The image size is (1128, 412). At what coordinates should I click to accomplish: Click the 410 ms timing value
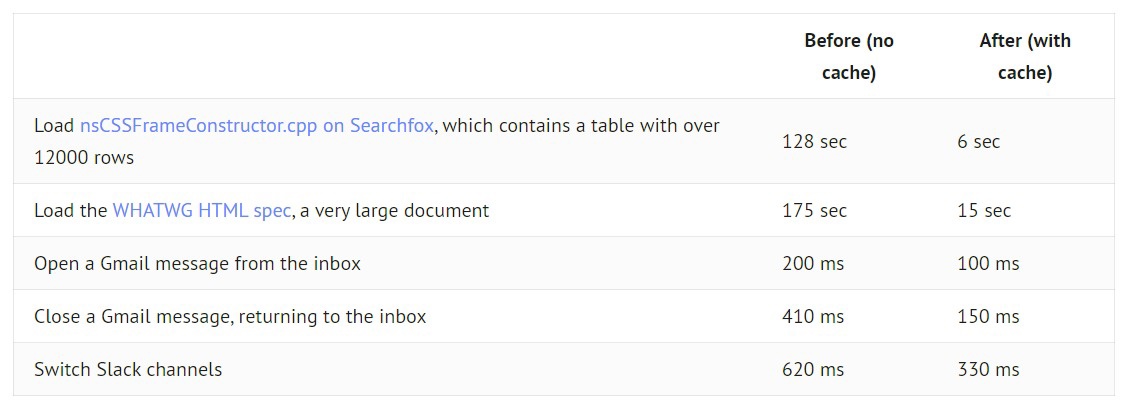coord(812,317)
